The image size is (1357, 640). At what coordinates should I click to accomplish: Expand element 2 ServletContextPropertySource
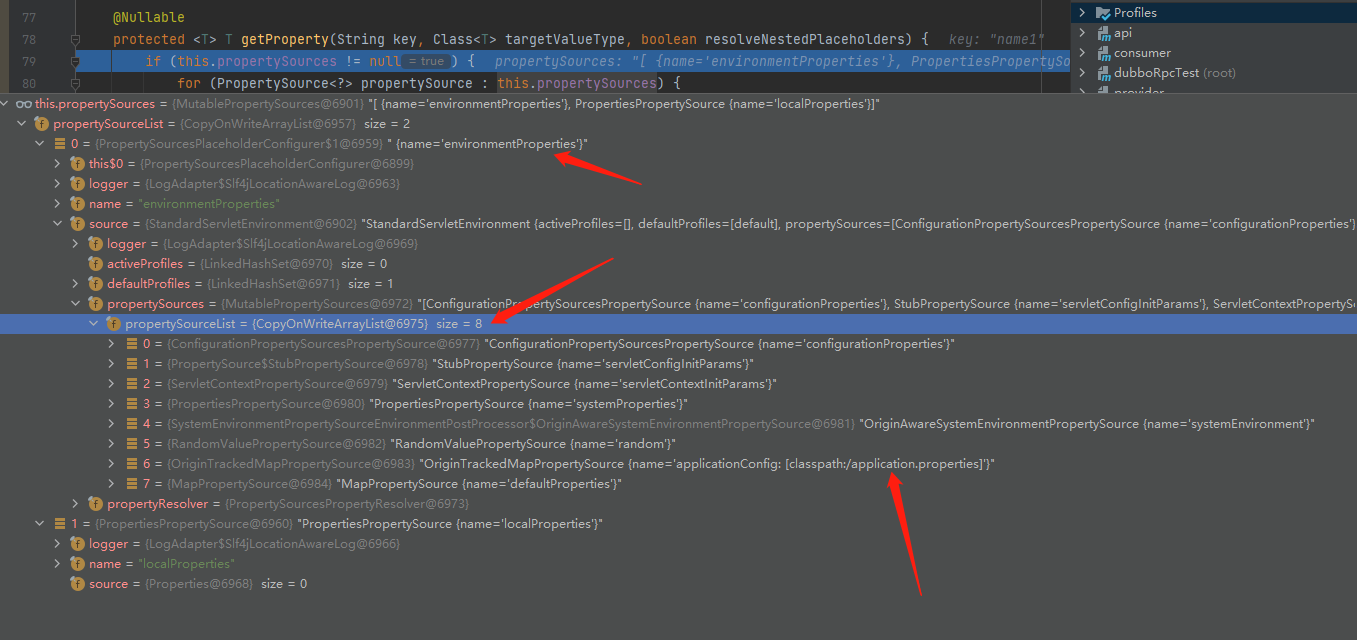(x=113, y=384)
